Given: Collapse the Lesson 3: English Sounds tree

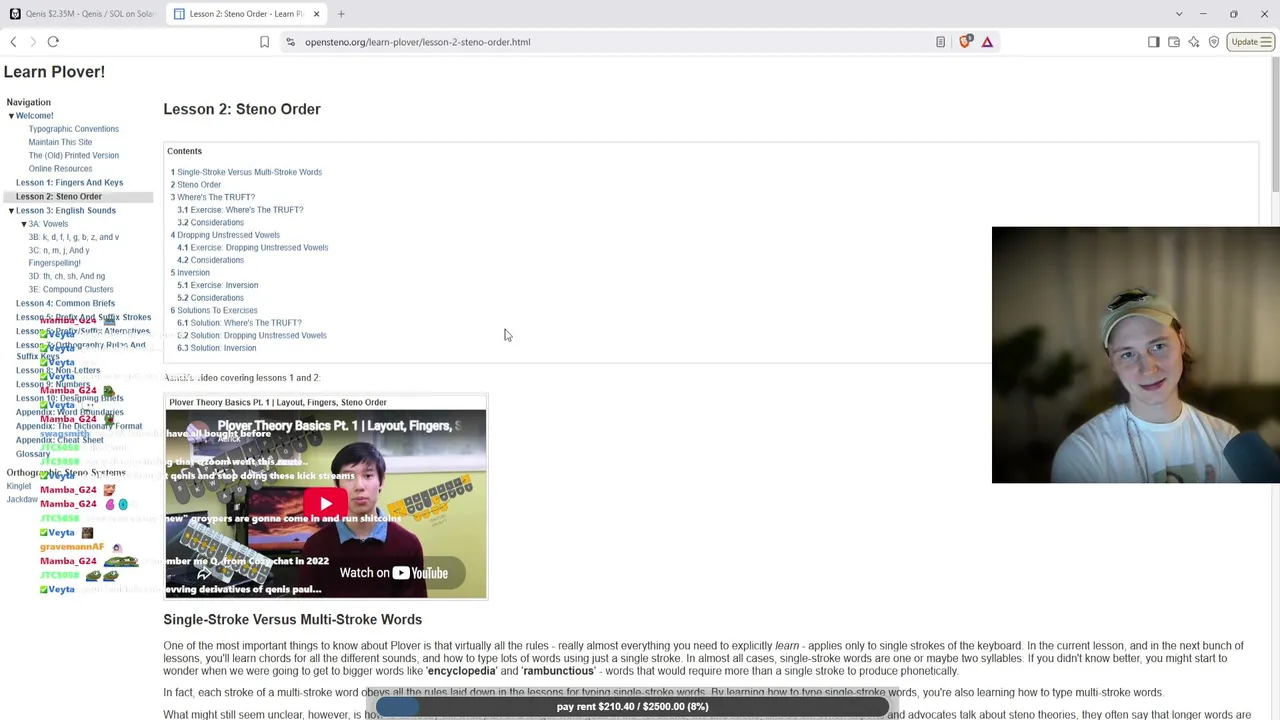Looking at the screenshot, I should [11, 211].
